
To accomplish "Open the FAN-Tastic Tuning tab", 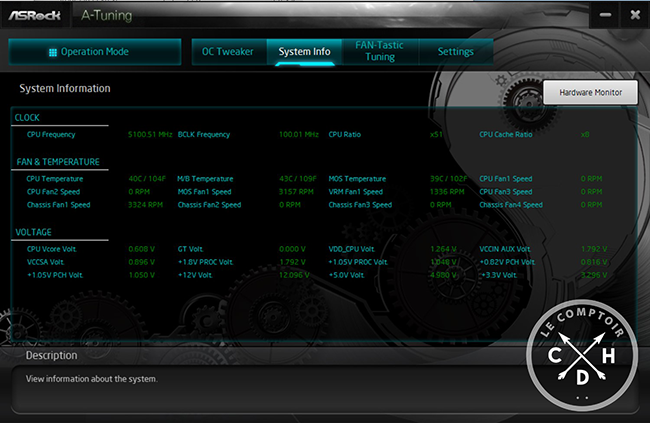I will click(x=380, y=51).
